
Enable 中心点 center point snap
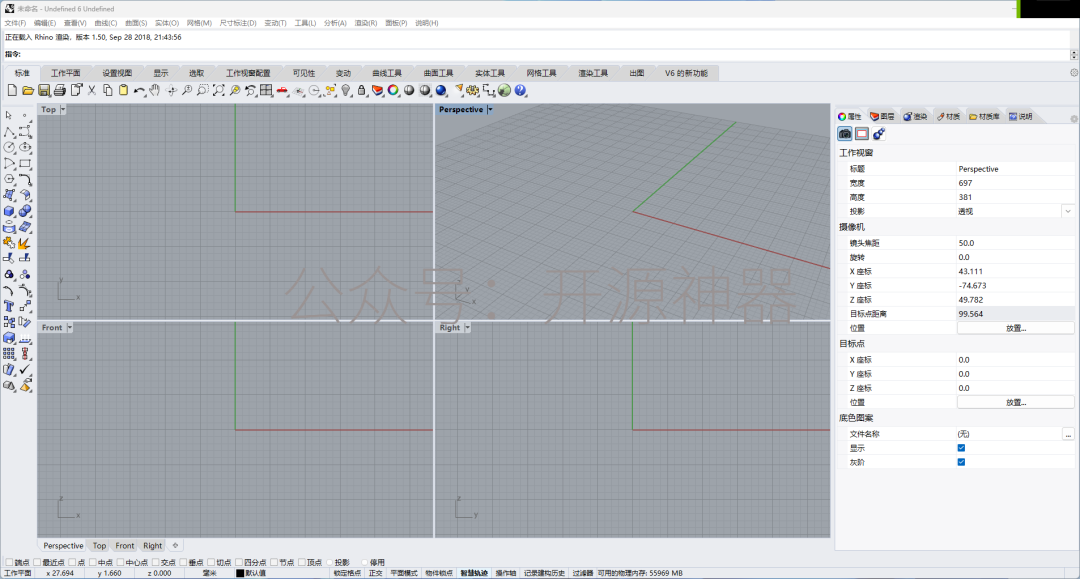point(121,562)
